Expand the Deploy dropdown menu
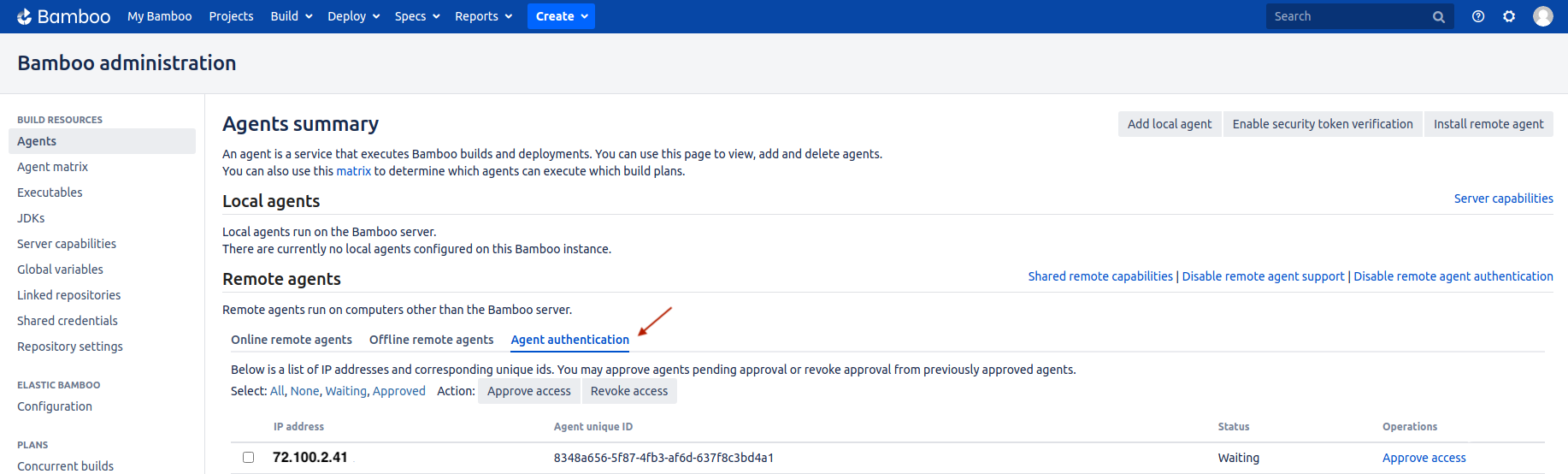Screen dimensions: 1568x474 (354, 16)
